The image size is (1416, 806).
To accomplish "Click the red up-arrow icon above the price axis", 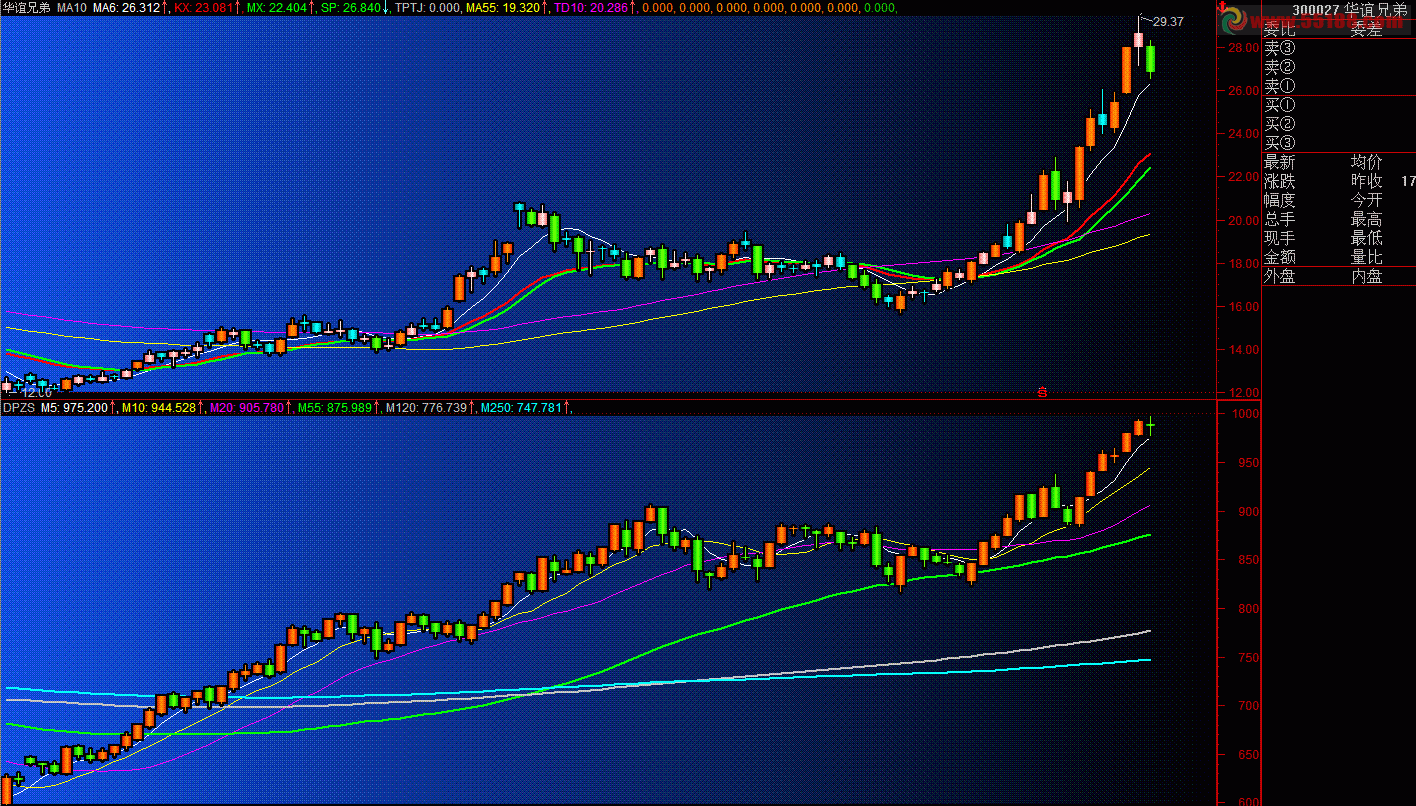I will [x=1222, y=9].
